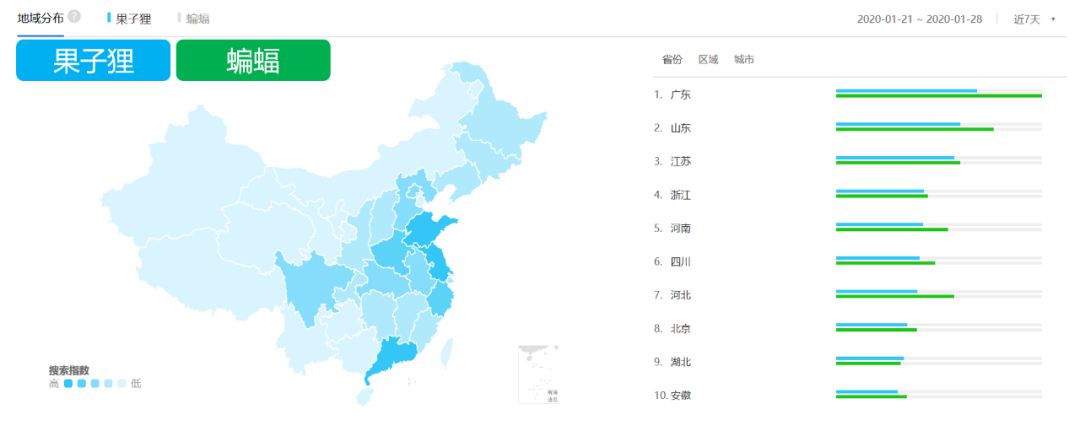
Task: Switch to the 城市 tab
Action: 744,60
